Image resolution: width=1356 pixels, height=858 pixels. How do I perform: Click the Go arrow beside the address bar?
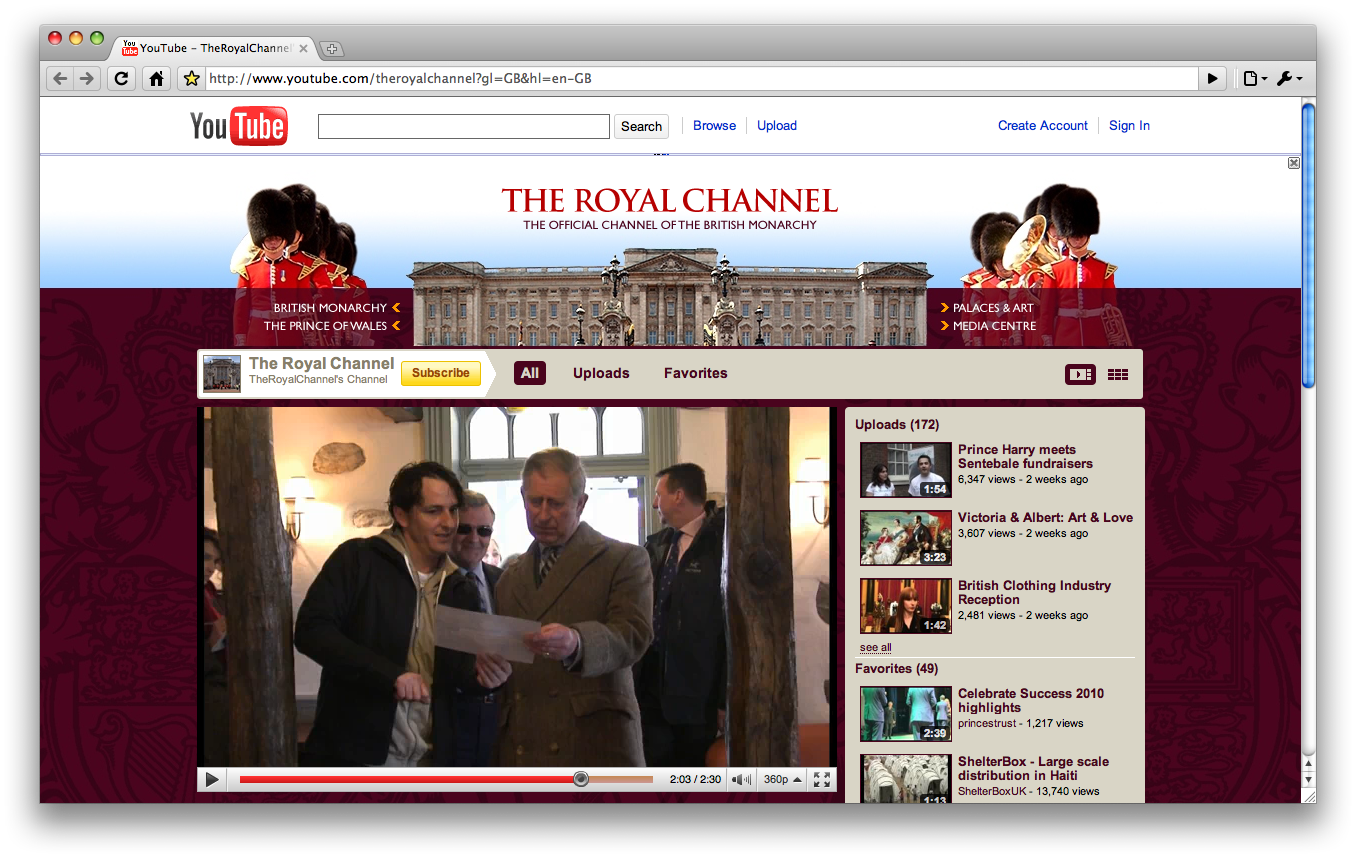tap(1213, 79)
